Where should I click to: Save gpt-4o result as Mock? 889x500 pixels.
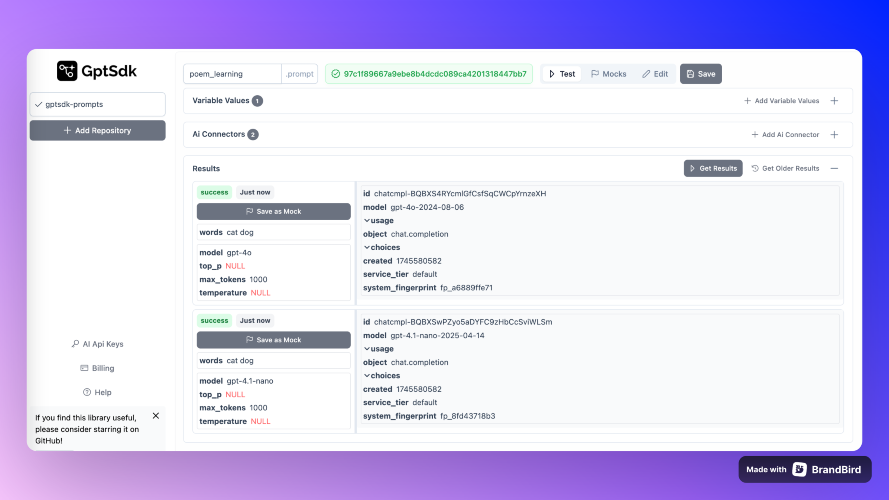[274, 211]
